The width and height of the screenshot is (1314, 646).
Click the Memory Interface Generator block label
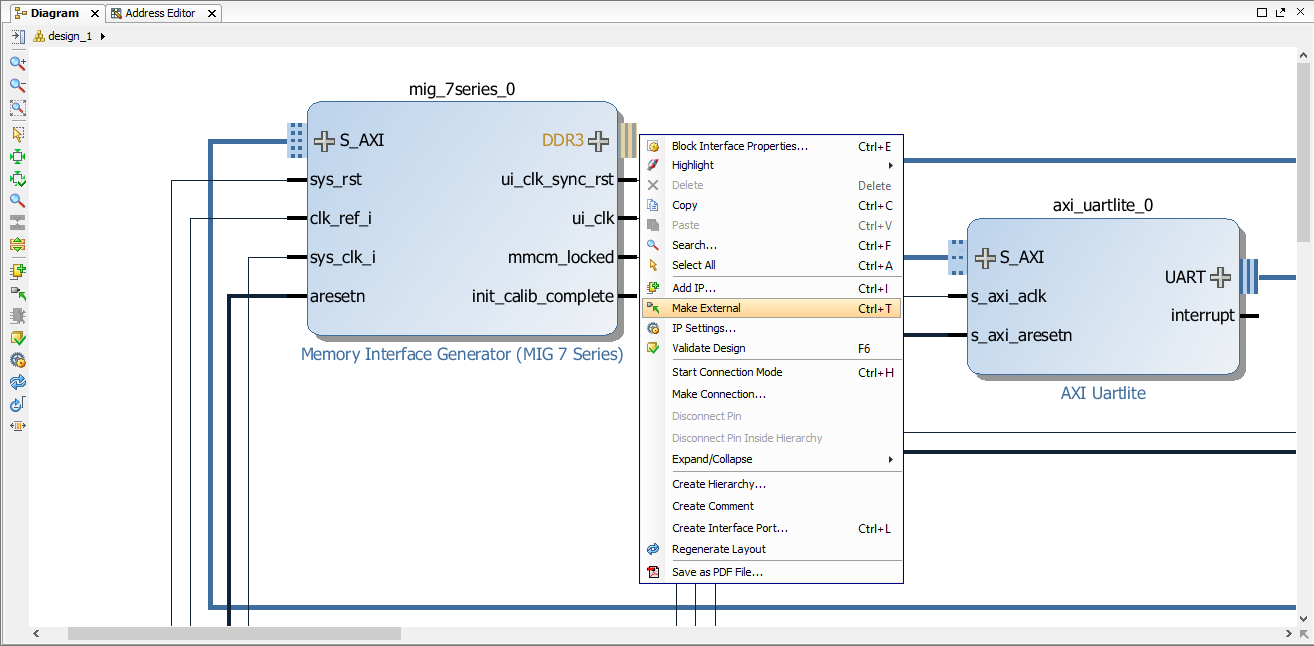(462, 354)
